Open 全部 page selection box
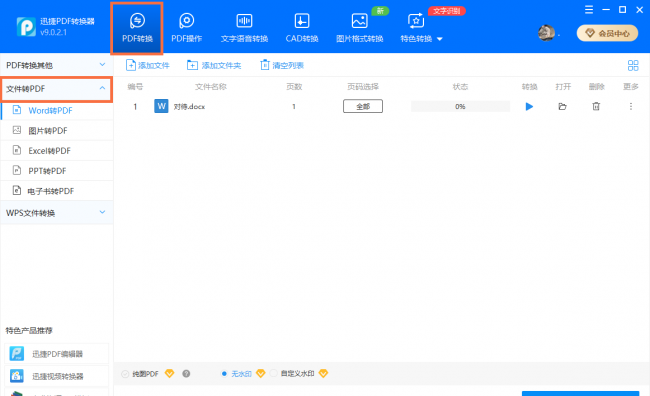Screen dimensions: 650x396 363,106
